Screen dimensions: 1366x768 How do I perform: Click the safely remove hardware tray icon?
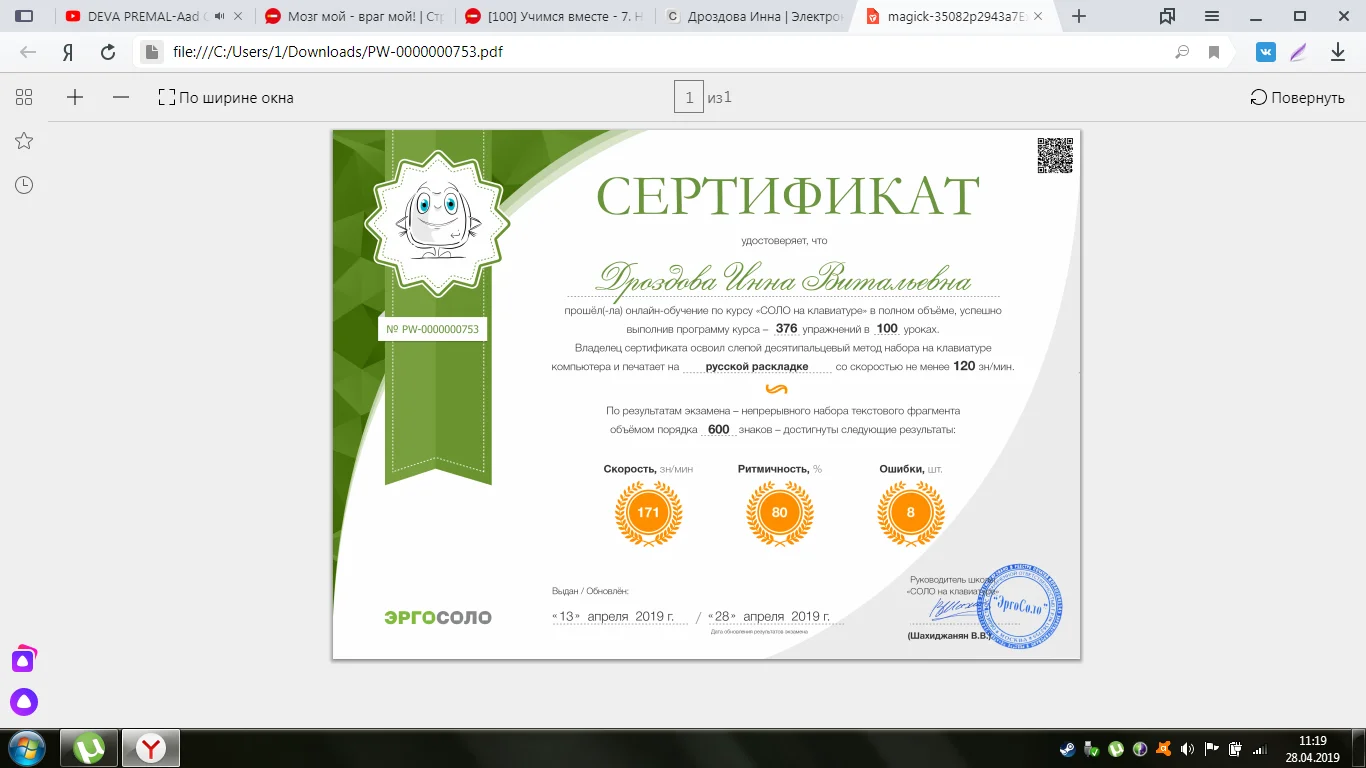[x=1093, y=749]
